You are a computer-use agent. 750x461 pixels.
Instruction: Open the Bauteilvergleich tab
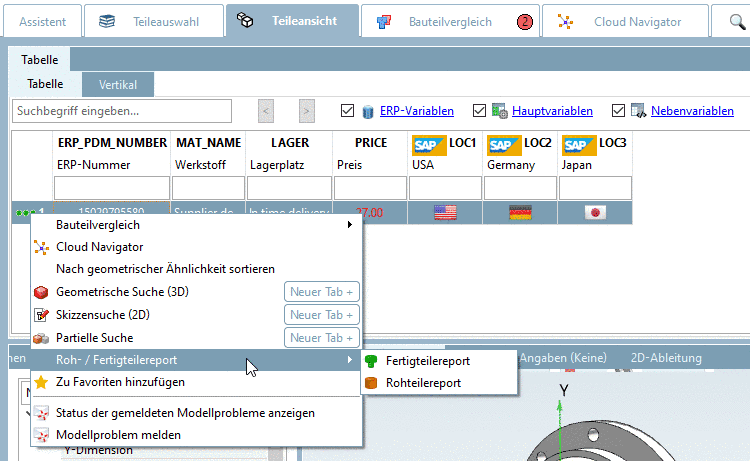[450, 21]
